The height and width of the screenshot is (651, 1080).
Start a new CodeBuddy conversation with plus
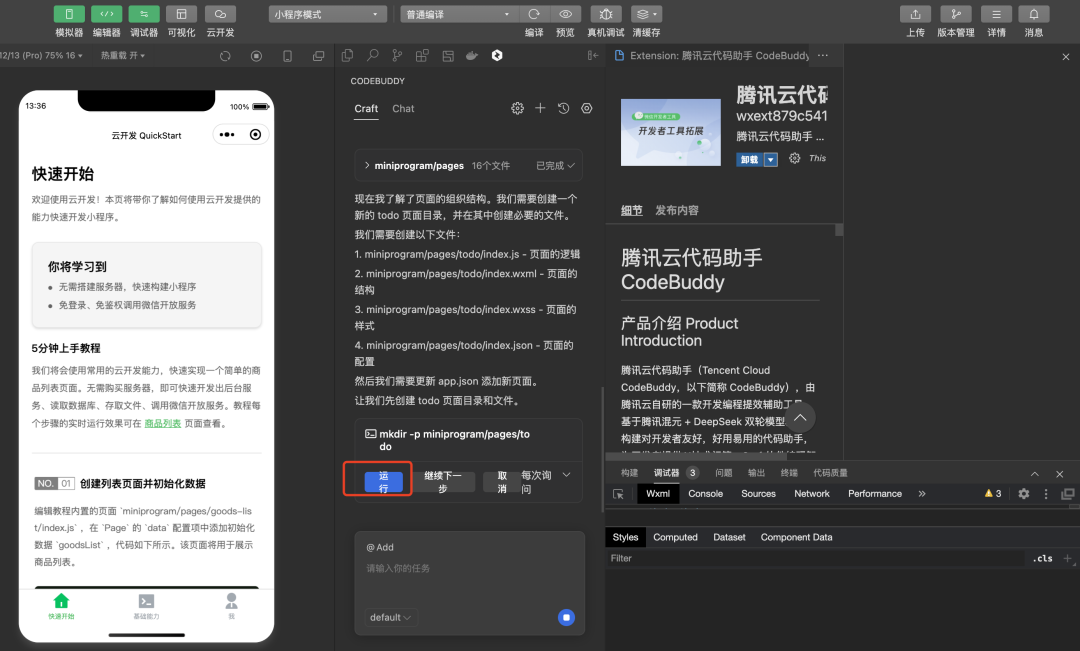click(540, 108)
